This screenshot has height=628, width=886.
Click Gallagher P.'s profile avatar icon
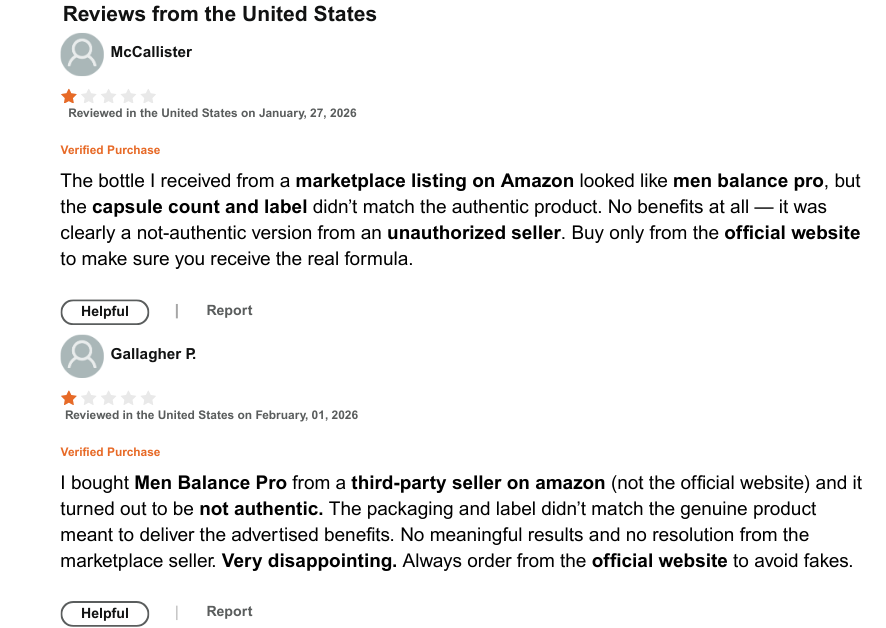tap(82, 356)
